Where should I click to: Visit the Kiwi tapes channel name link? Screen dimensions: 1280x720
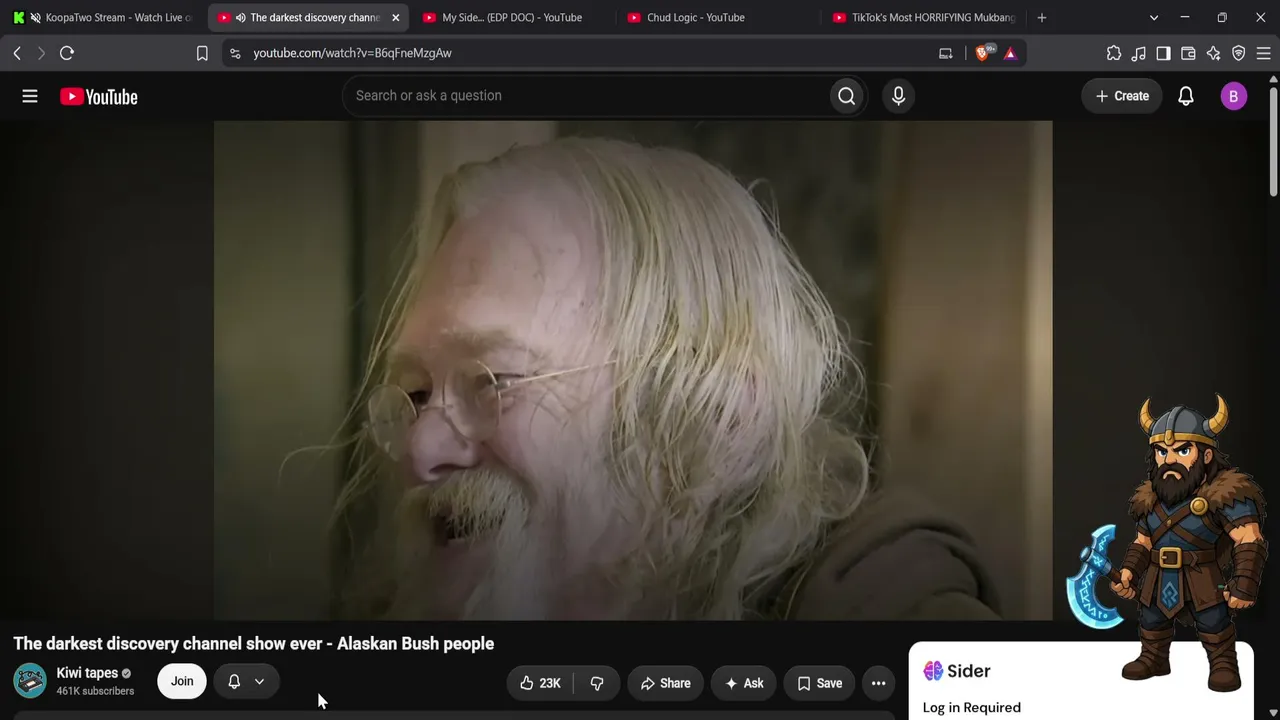[87, 673]
